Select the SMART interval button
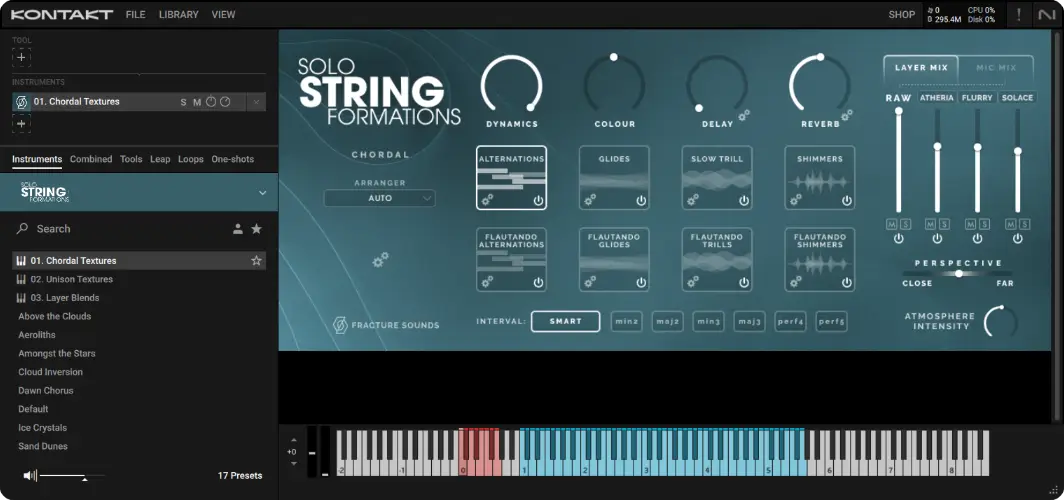 (565, 322)
